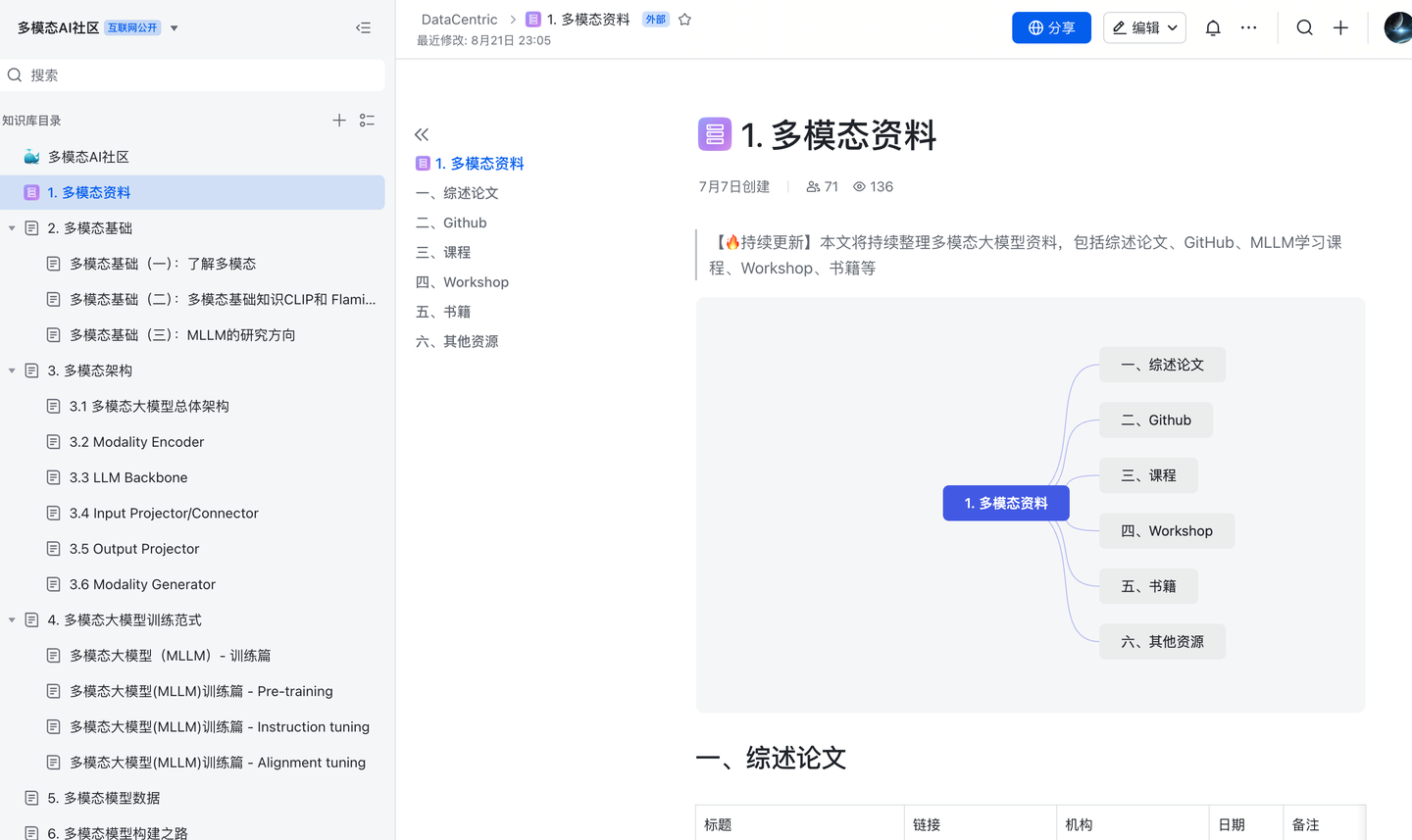Open the DataCentric breadcrumb link
This screenshot has width=1412, height=840.
pyautogui.click(x=459, y=19)
